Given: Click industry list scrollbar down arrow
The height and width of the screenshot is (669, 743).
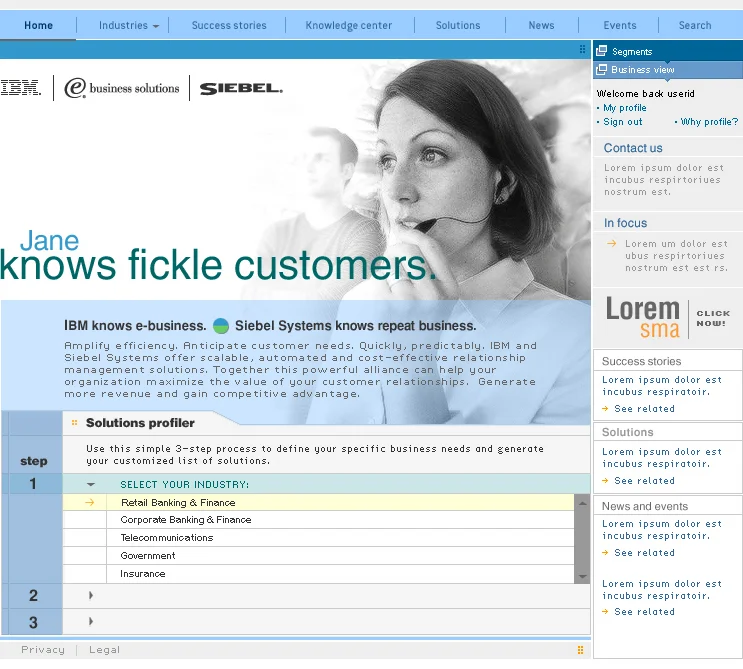Looking at the screenshot, I should 582,577.
